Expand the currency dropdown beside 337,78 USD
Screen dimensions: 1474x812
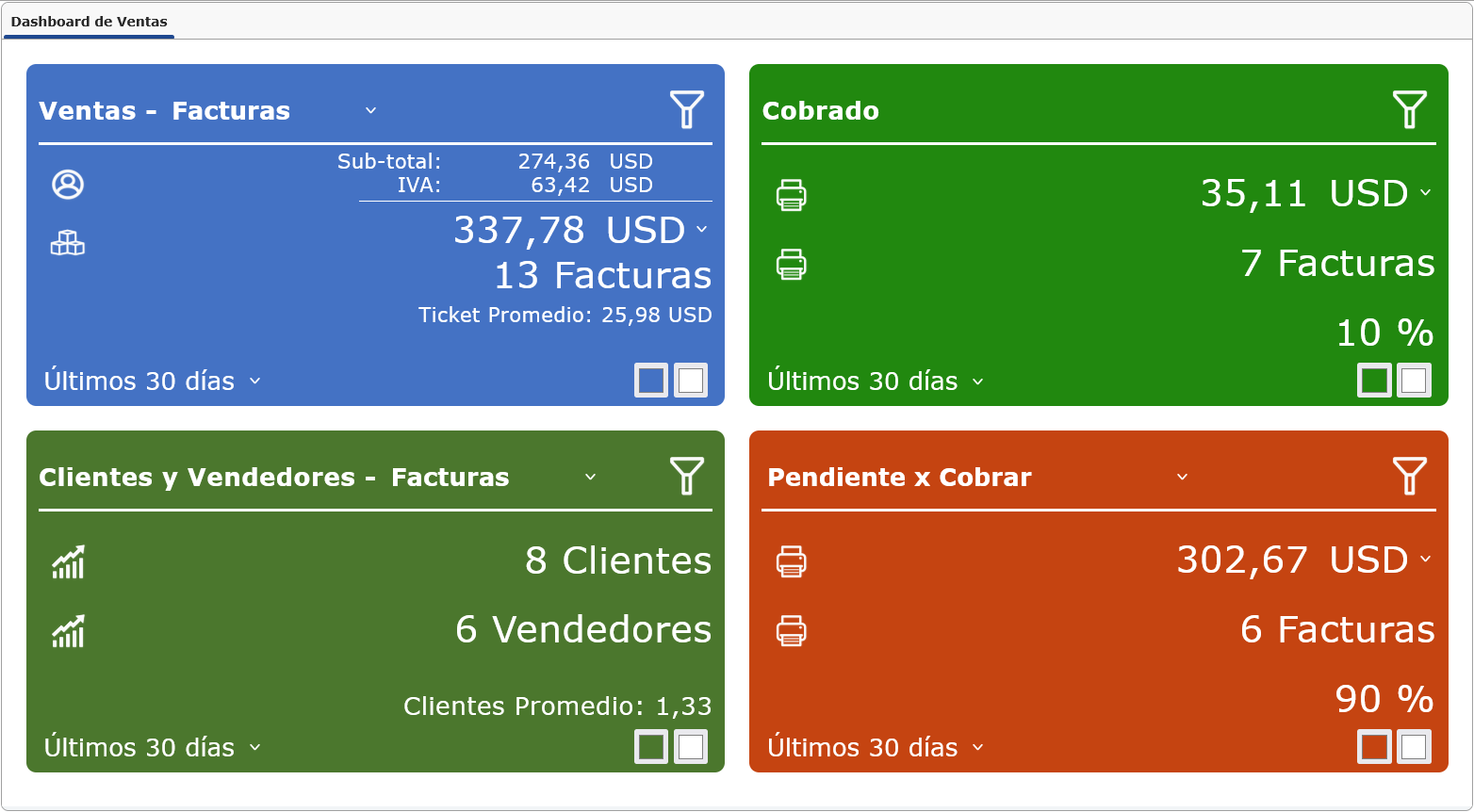[699, 231]
